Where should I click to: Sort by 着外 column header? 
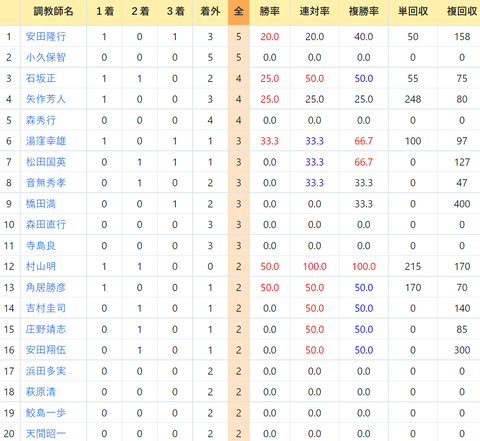(x=210, y=12)
